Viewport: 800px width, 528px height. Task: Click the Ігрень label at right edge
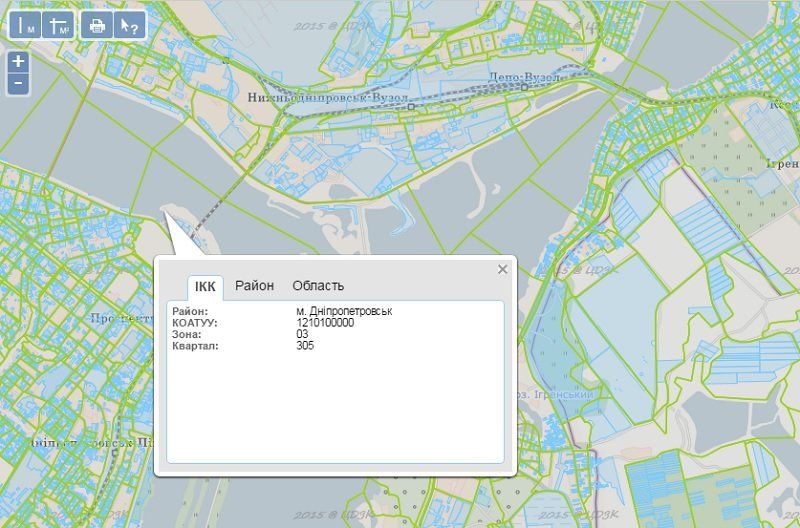click(x=784, y=164)
